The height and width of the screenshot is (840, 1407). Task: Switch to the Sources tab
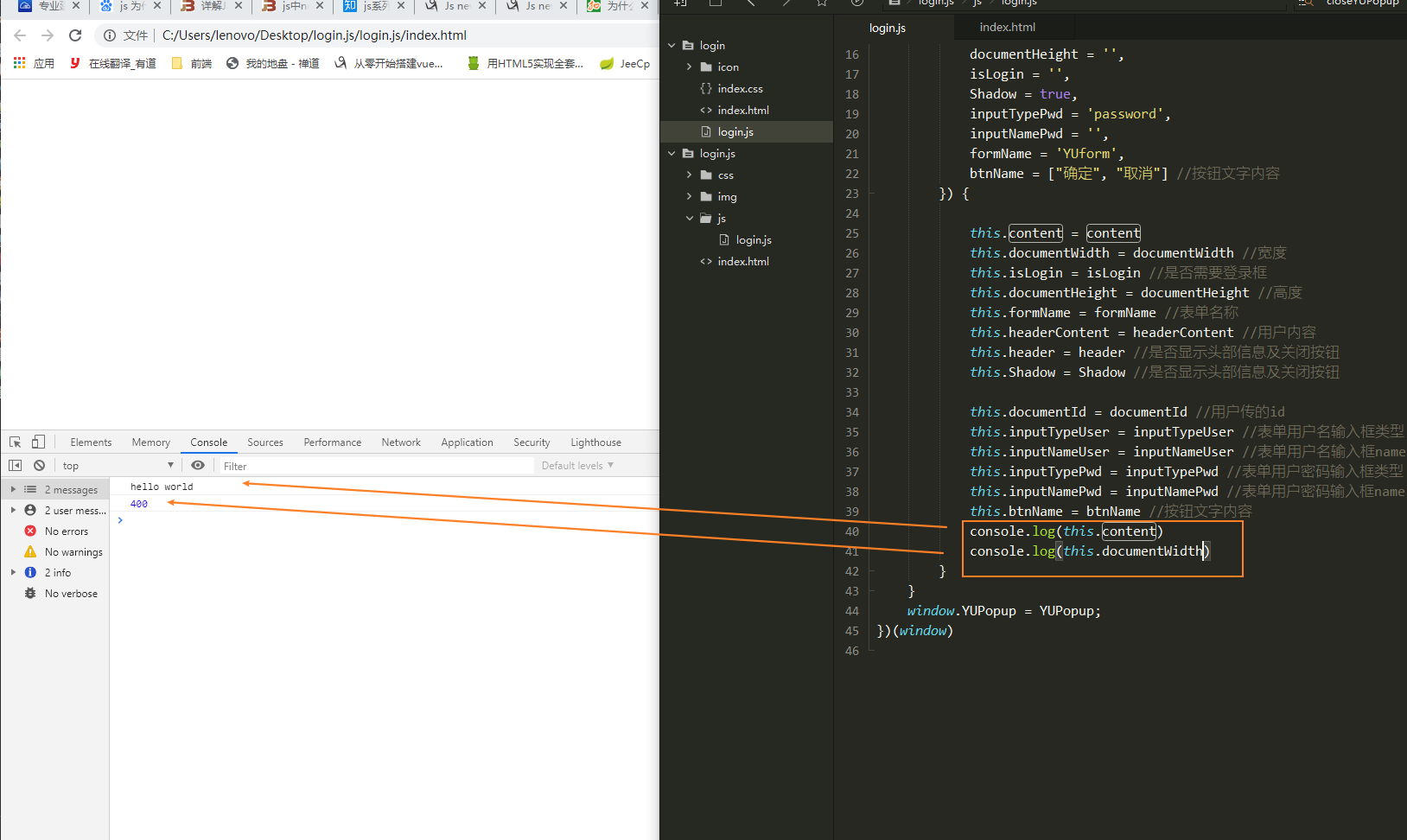pos(265,442)
